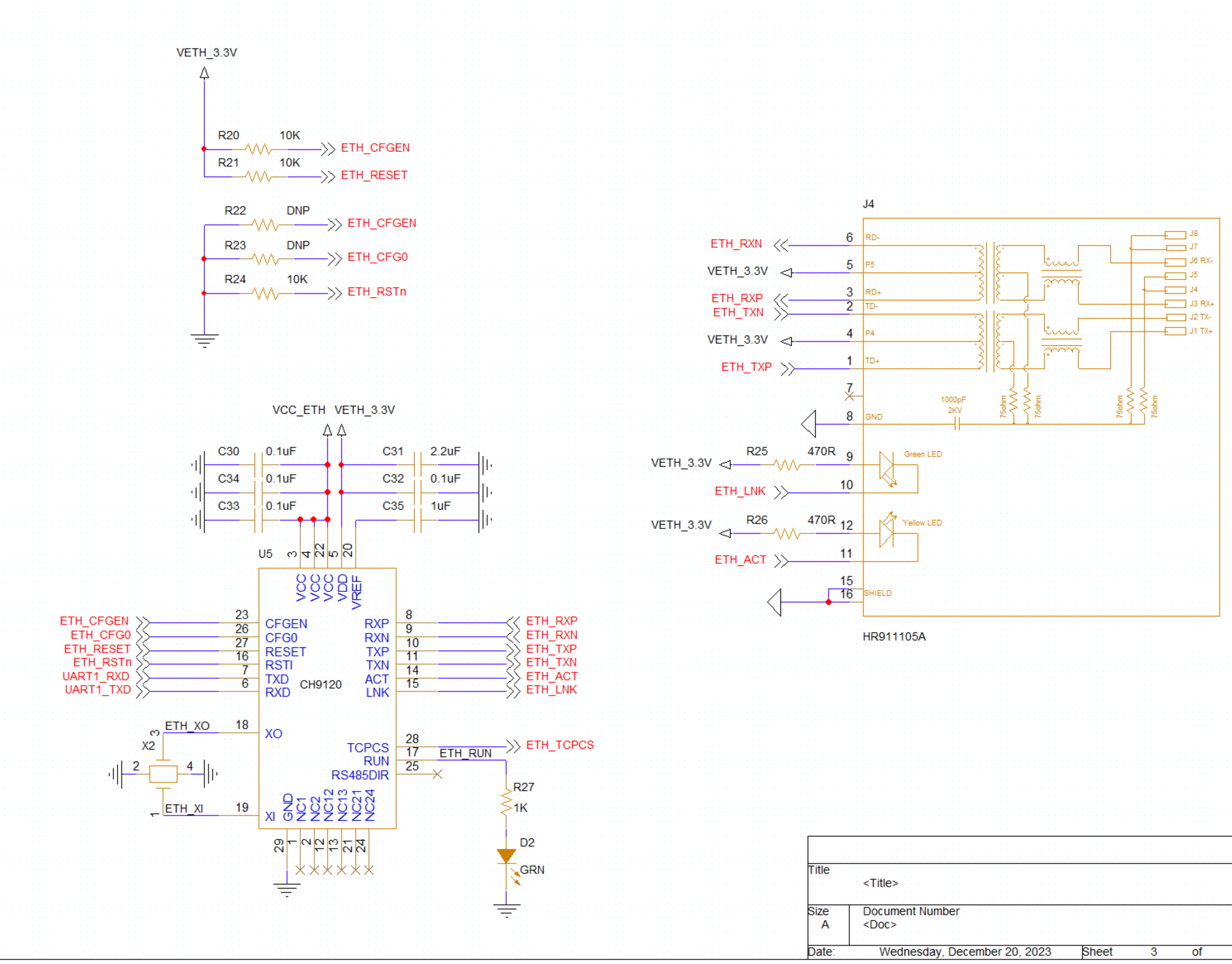Viewport: 1232px width, 964px height.
Task: Select the 1uF value of C35
Action: pos(440,506)
